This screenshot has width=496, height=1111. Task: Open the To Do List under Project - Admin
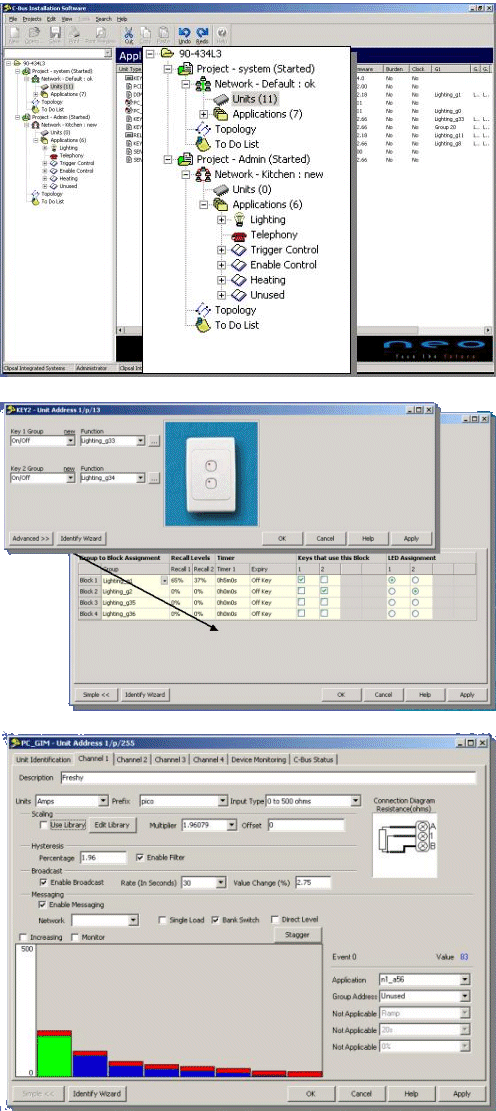coord(237,325)
